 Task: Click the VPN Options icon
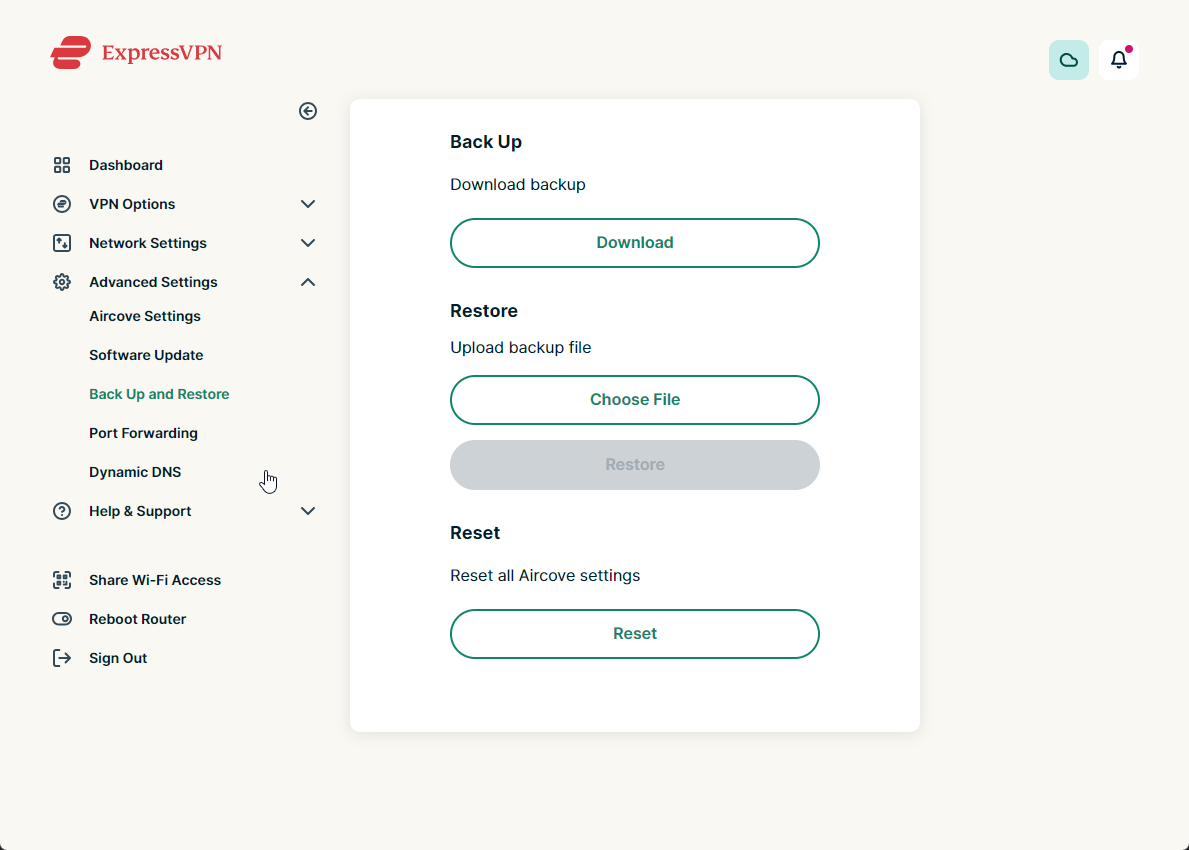pos(62,204)
